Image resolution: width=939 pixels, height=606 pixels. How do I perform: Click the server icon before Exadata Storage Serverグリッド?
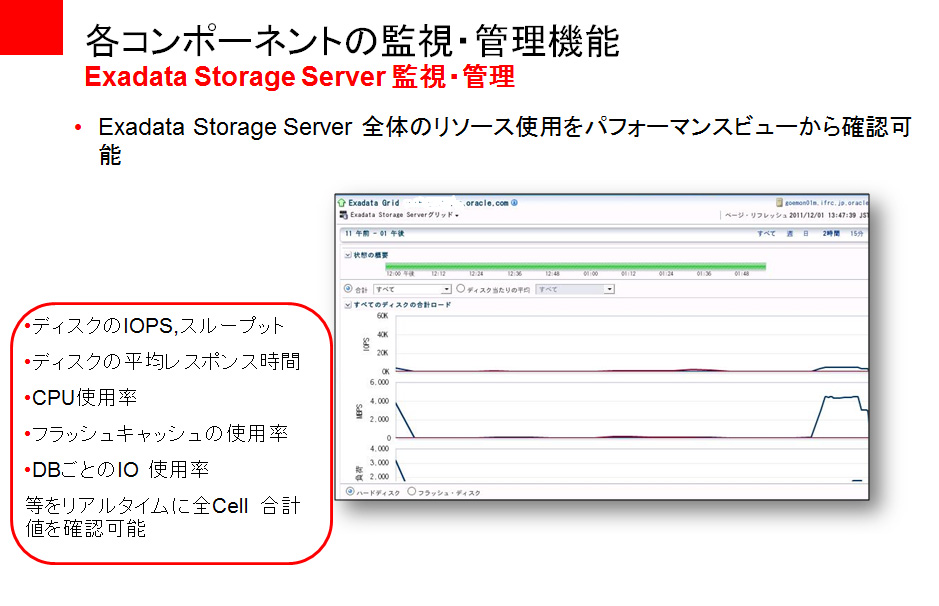[344, 214]
